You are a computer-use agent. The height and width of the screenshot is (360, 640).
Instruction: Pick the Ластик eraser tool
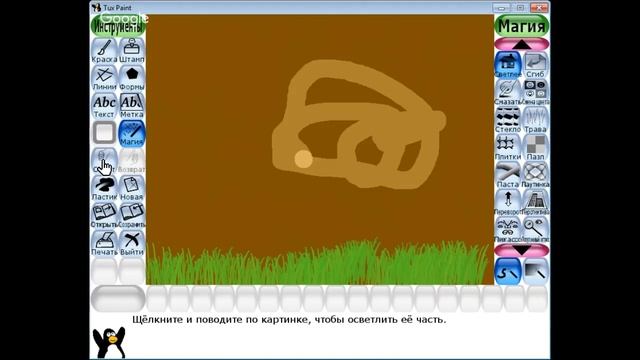pos(104,189)
